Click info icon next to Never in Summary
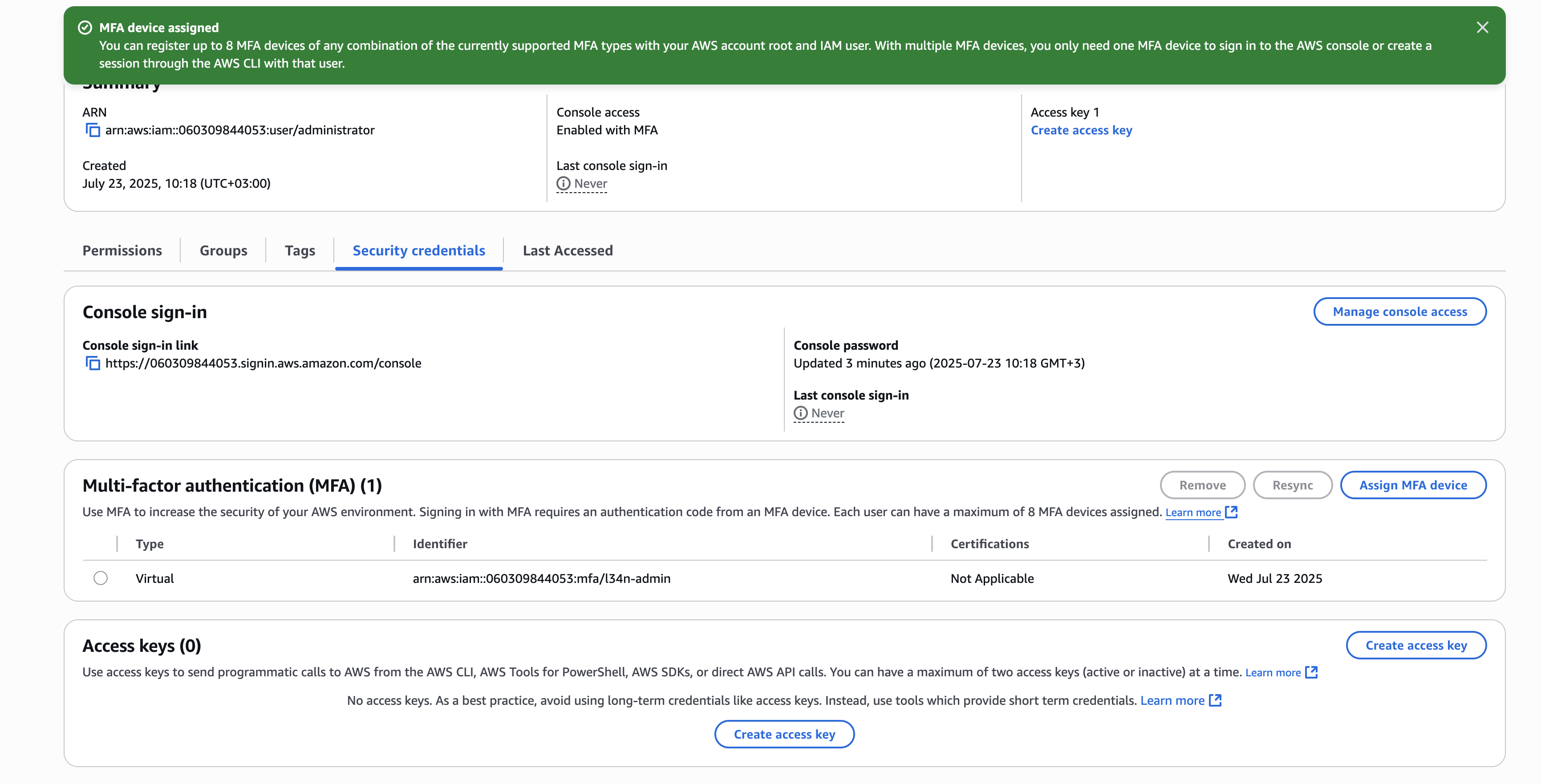This screenshot has height=784, width=1541. point(563,184)
